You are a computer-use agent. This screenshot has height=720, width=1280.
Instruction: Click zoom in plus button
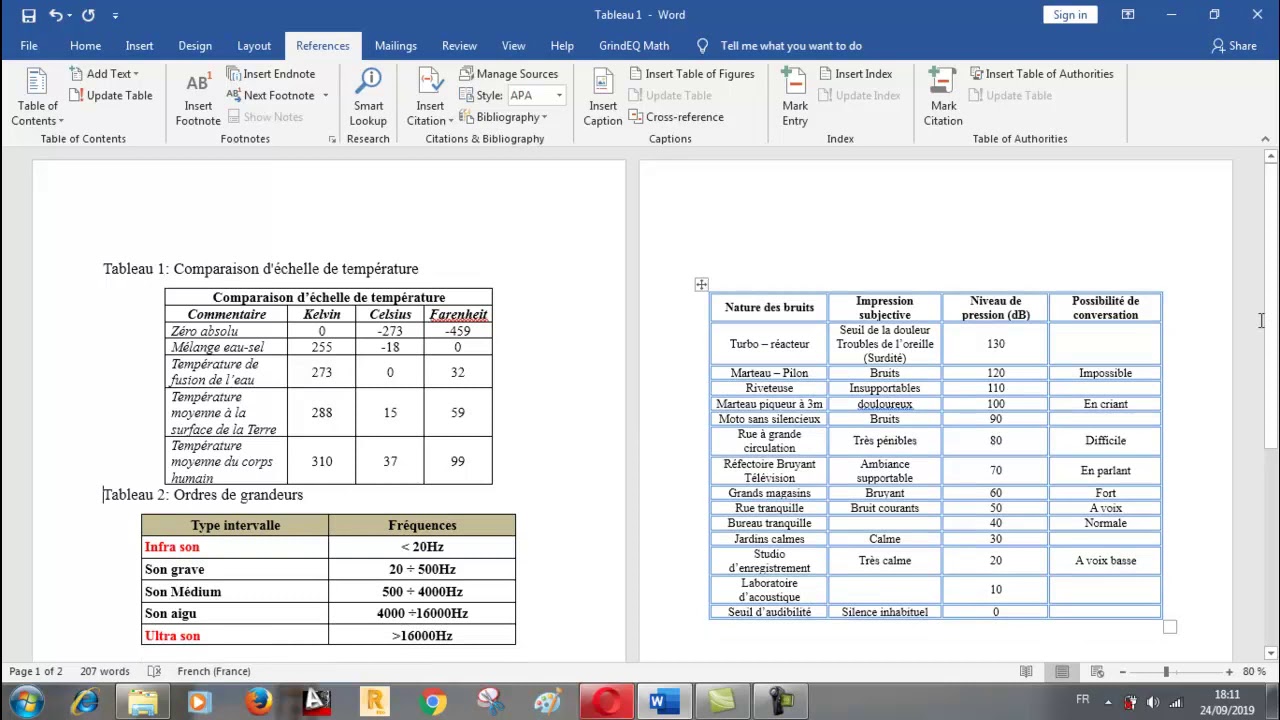pos(1229,672)
